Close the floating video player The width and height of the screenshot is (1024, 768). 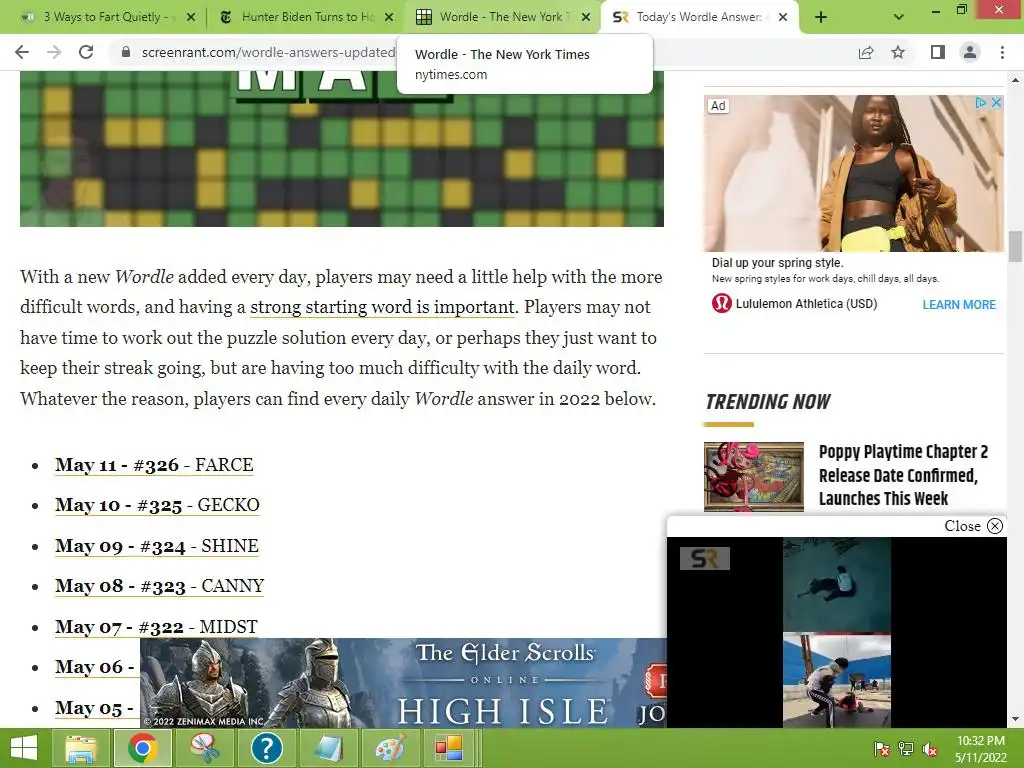[973, 526]
